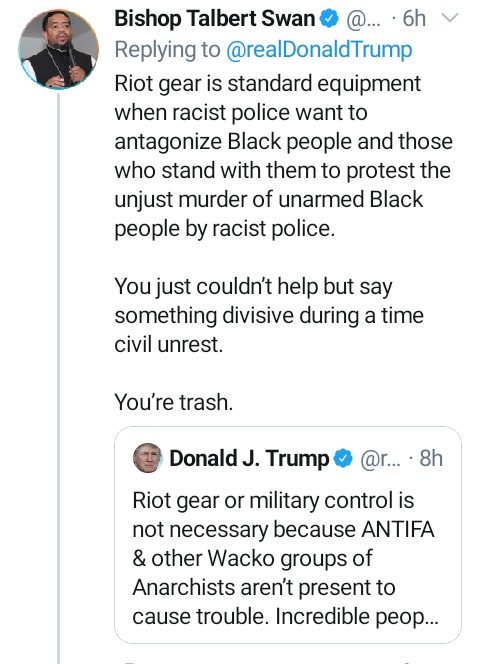Click the verified badge beside Donald J. Trump
Screen dimensions: 480x664
344,459
